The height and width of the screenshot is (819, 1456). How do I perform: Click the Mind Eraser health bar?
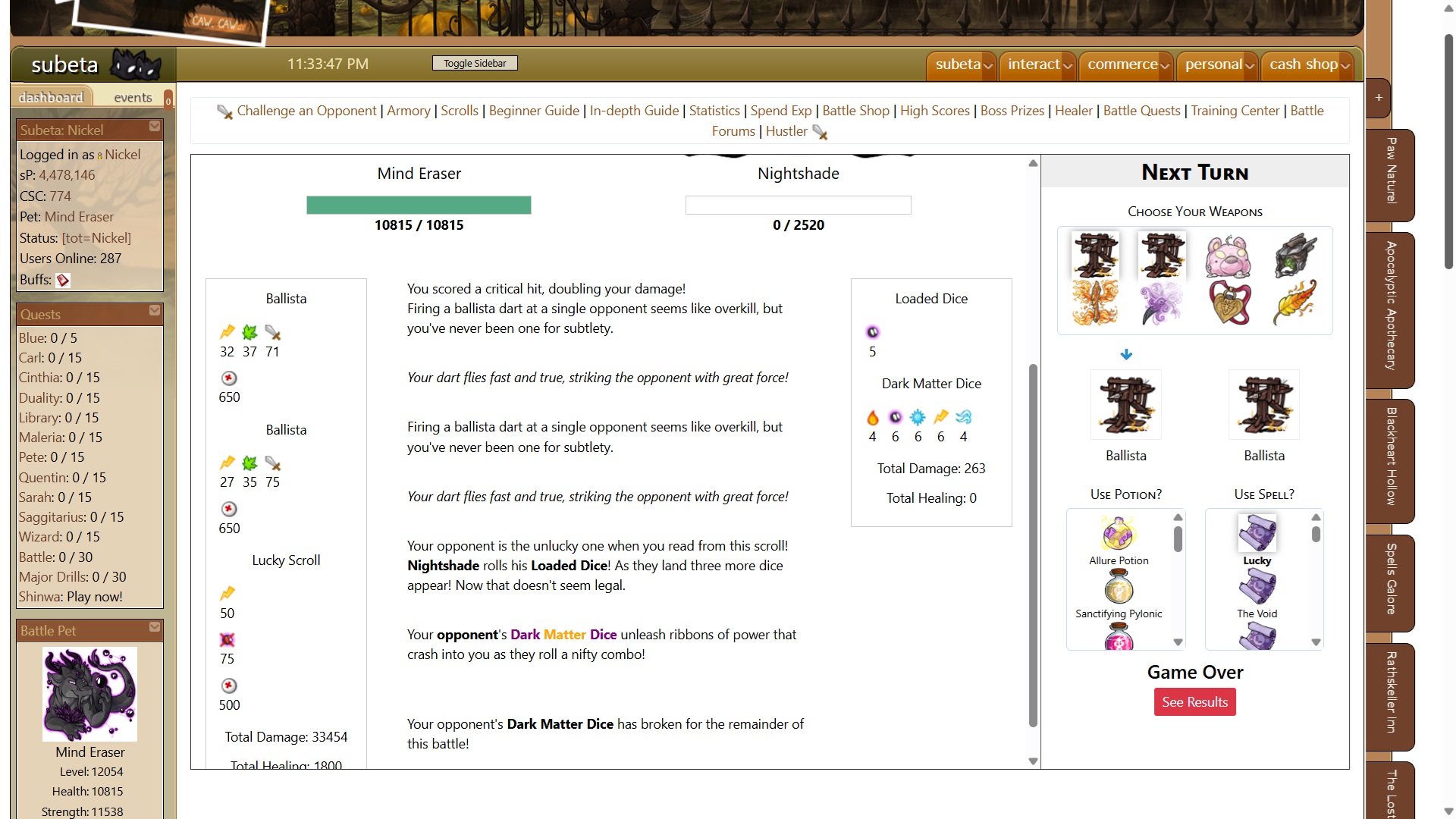(x=419, y=206)
